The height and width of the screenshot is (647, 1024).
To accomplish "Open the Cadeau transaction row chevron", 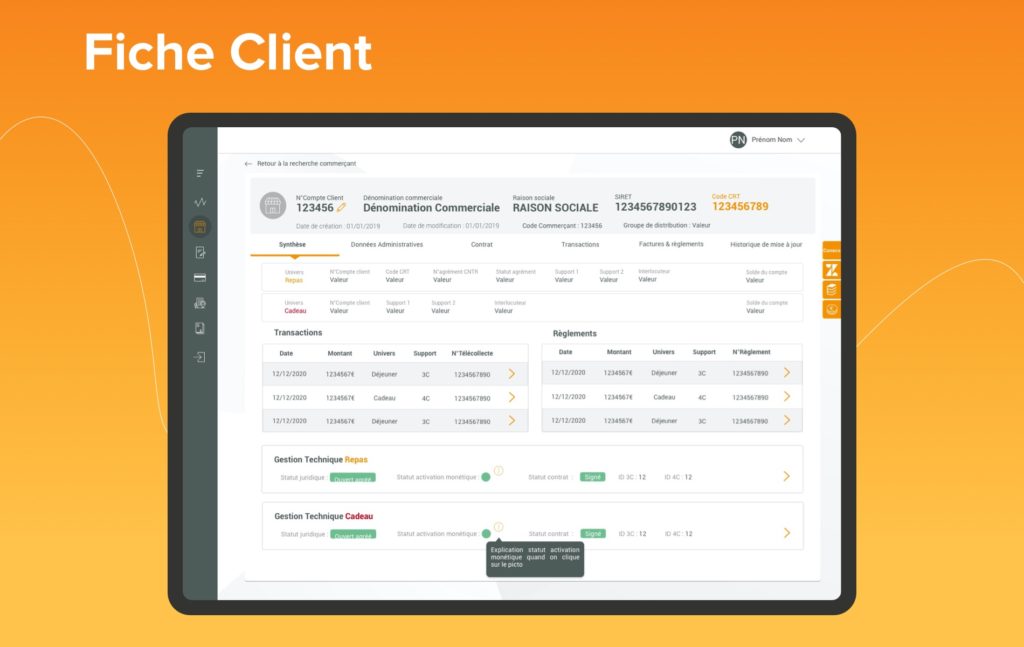I will 512,398.
